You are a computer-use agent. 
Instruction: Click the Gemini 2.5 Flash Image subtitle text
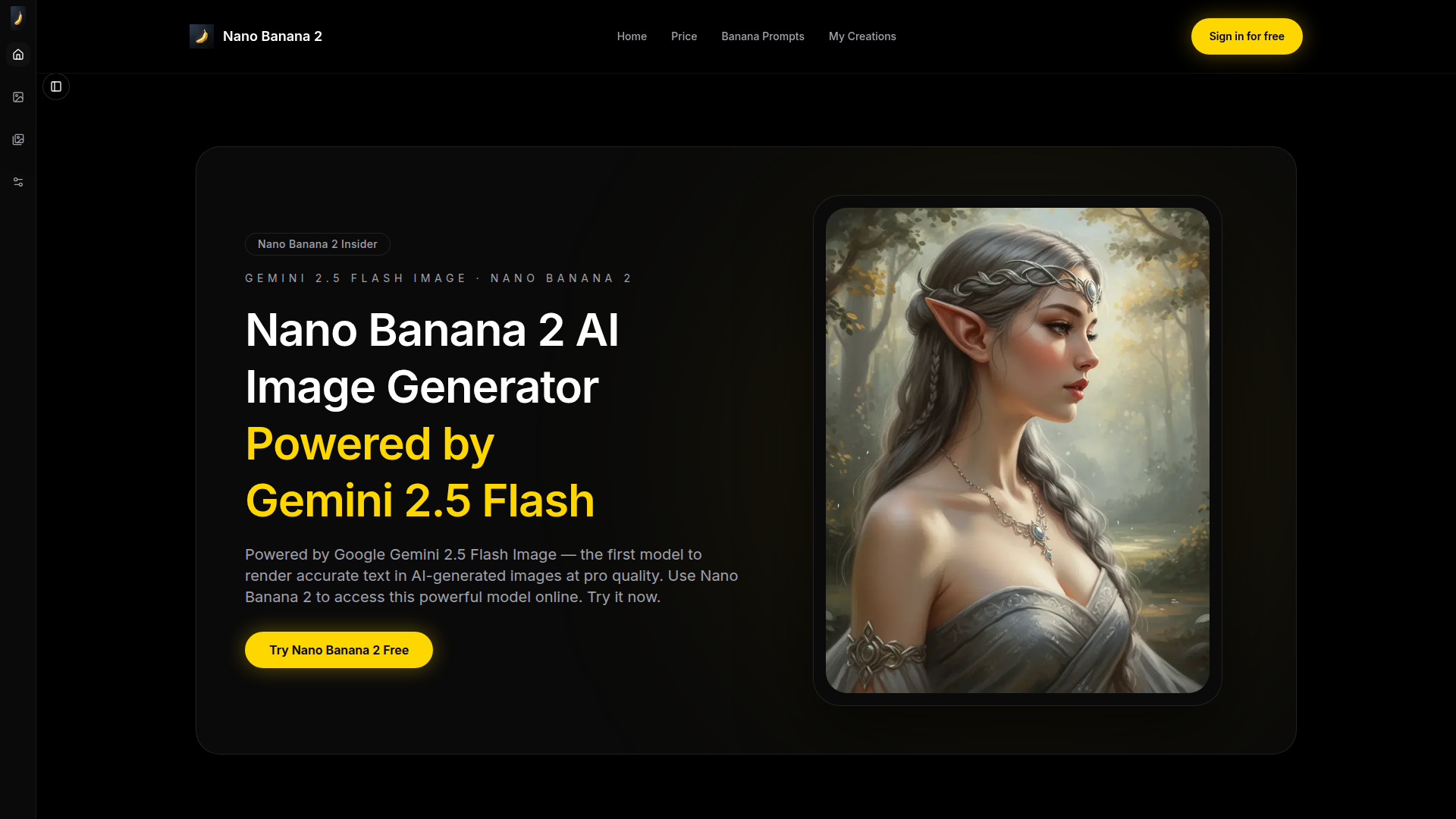tap(438, 278)
